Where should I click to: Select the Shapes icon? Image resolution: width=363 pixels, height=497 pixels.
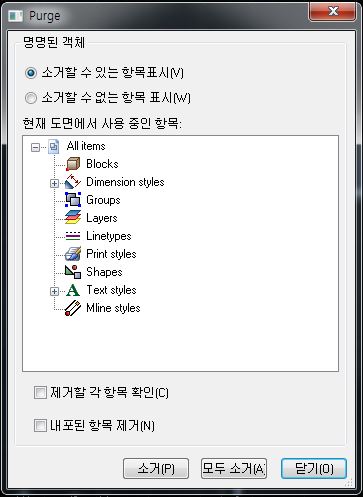click(73, 272)
